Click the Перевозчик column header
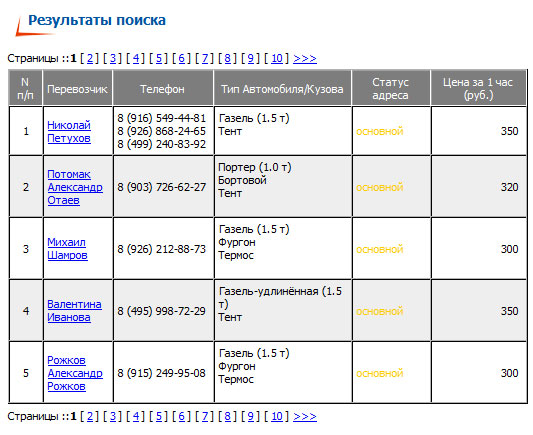533x435 pixels. pos(78,89)
